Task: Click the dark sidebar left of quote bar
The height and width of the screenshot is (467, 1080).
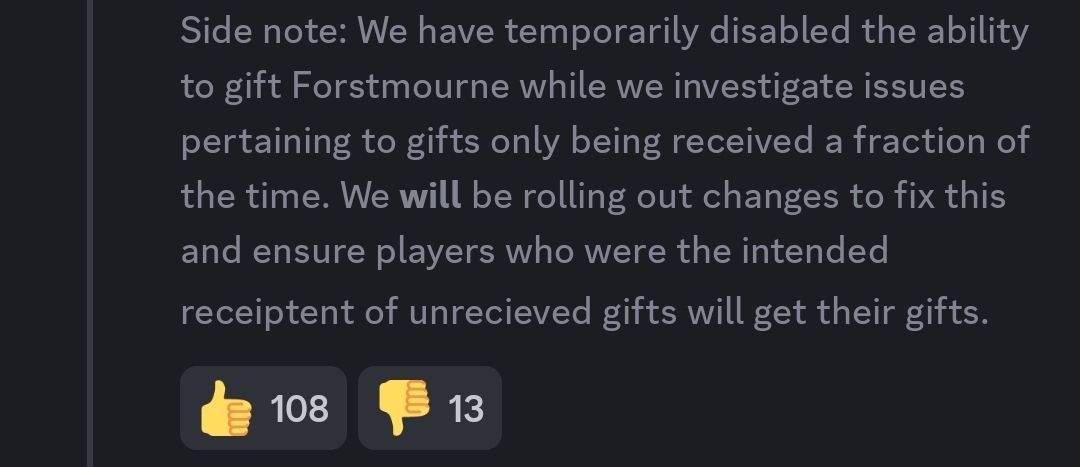Action: (43, 234)
